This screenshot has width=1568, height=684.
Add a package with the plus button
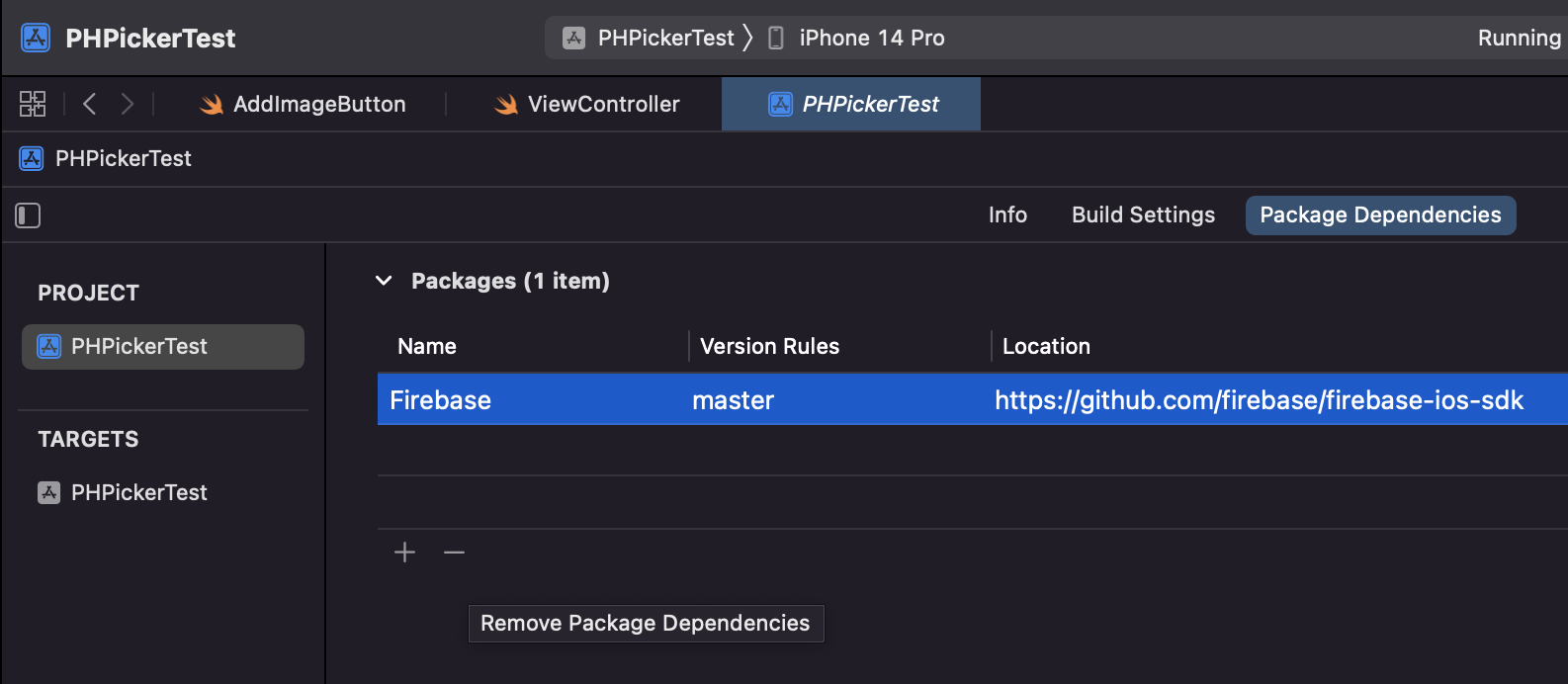[x=404, y=553]
